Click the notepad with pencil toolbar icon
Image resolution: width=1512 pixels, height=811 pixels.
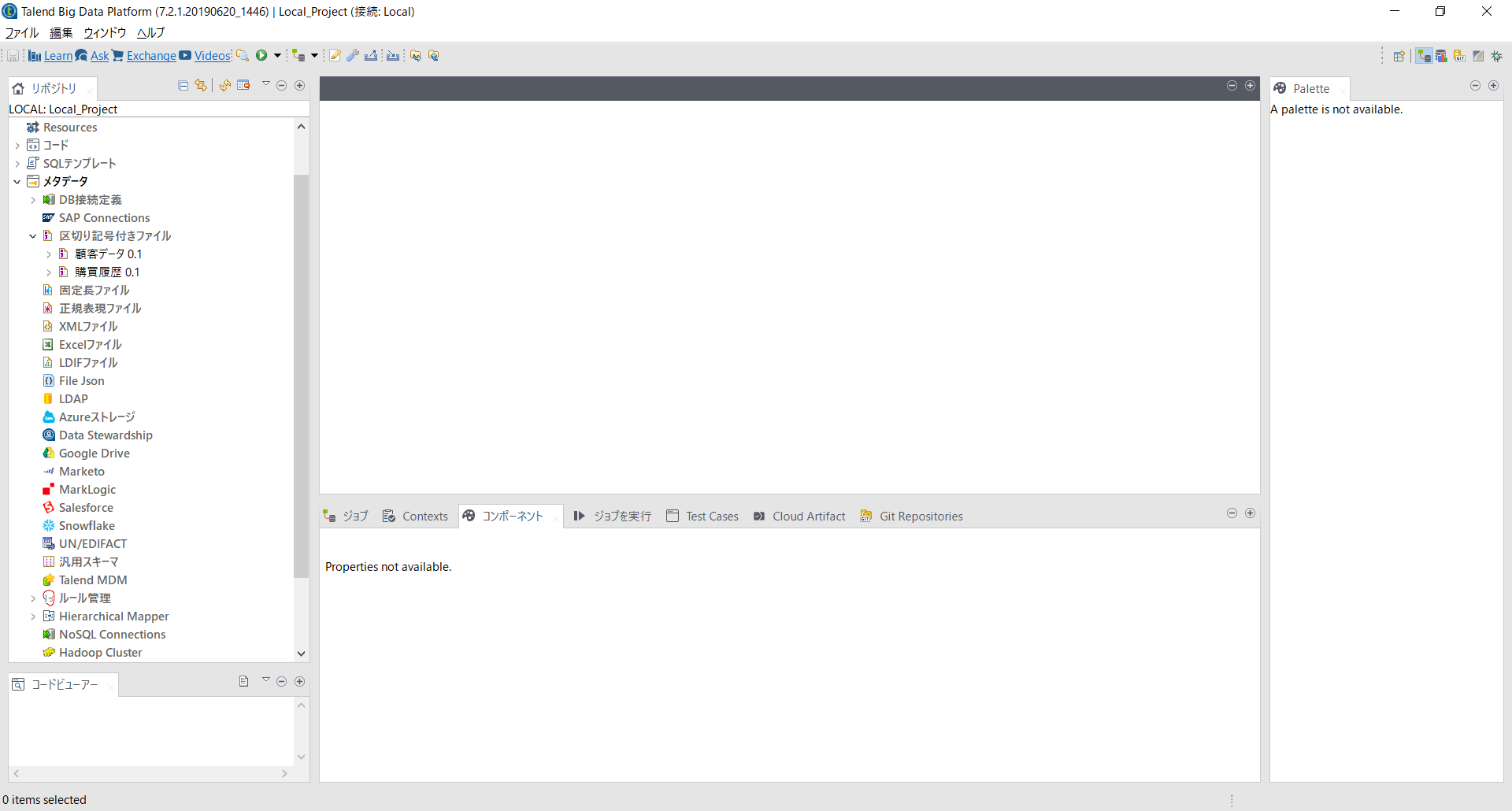(335, 56)
